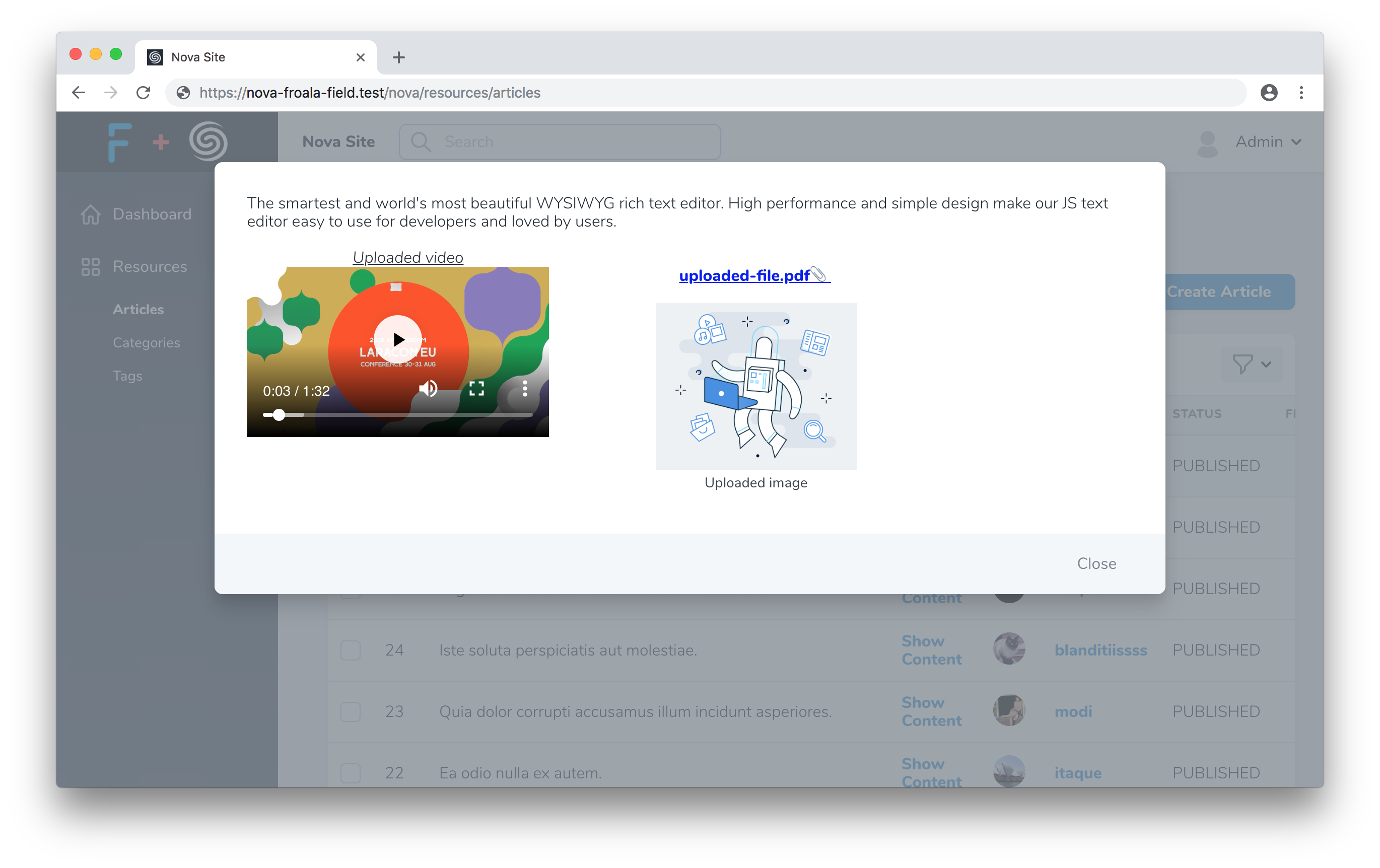Enter fullscreen mode on the video
The width and height of the screenshot is (1380, 868).
(x=476, y=389)
